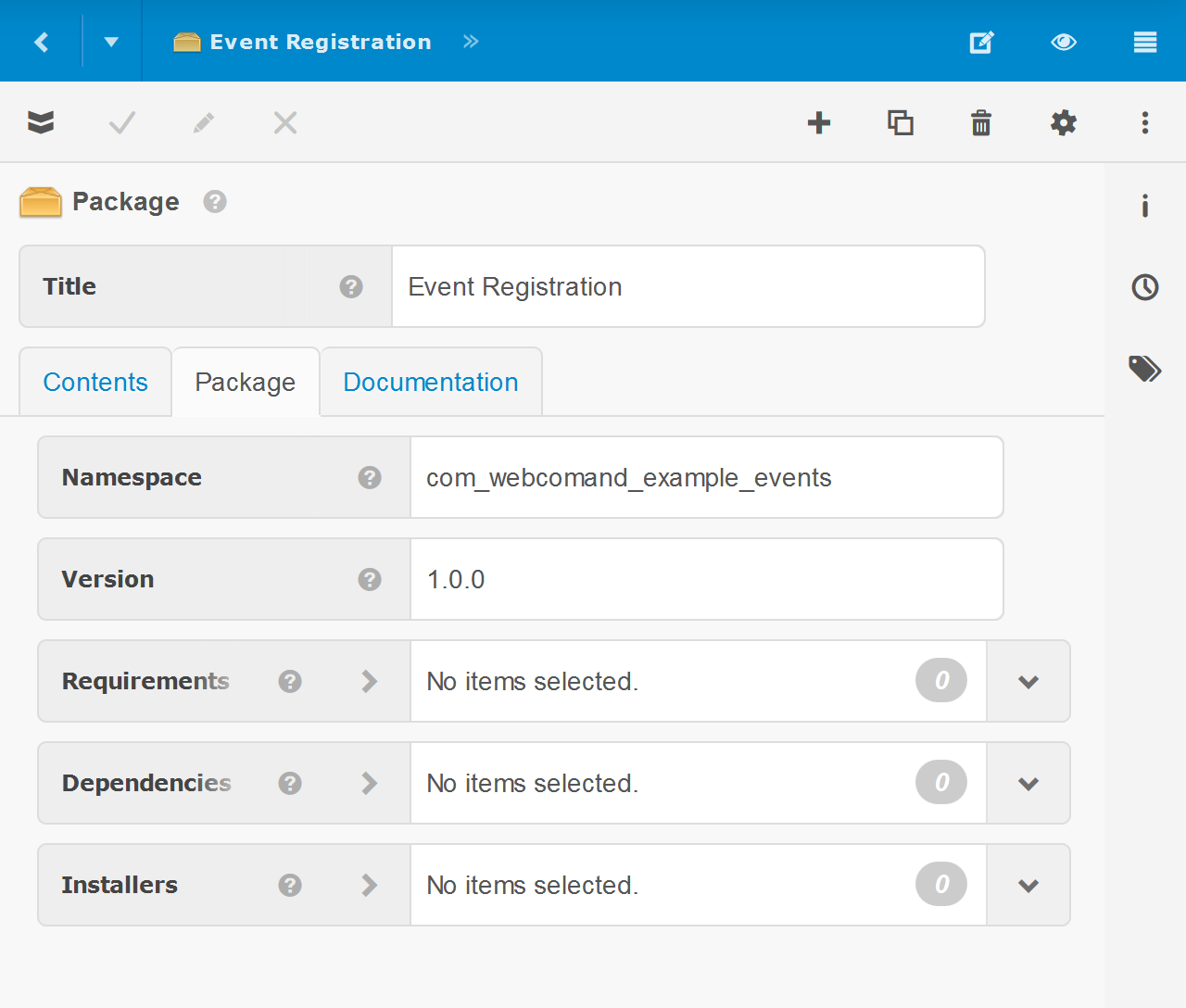Click the help icon next to Version
This screenshot has height=1008, width=1186.
370,580
